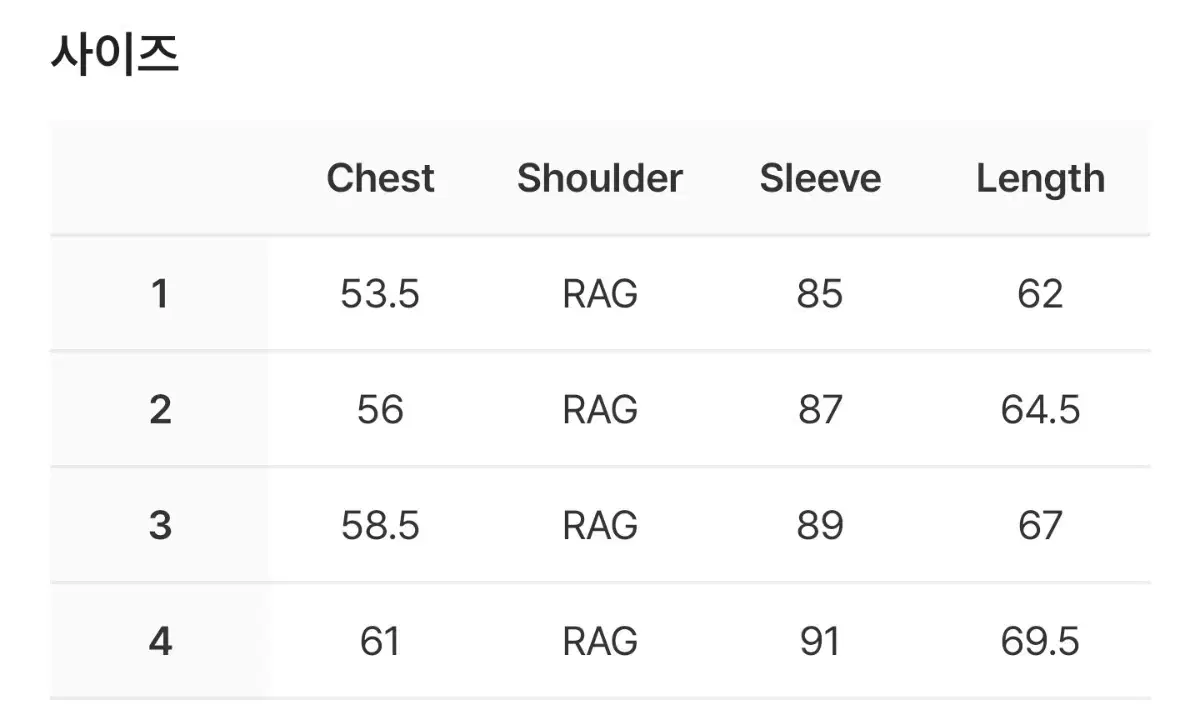Click the RAG cell in size 1 row
1200x715 pixels.
600,294
